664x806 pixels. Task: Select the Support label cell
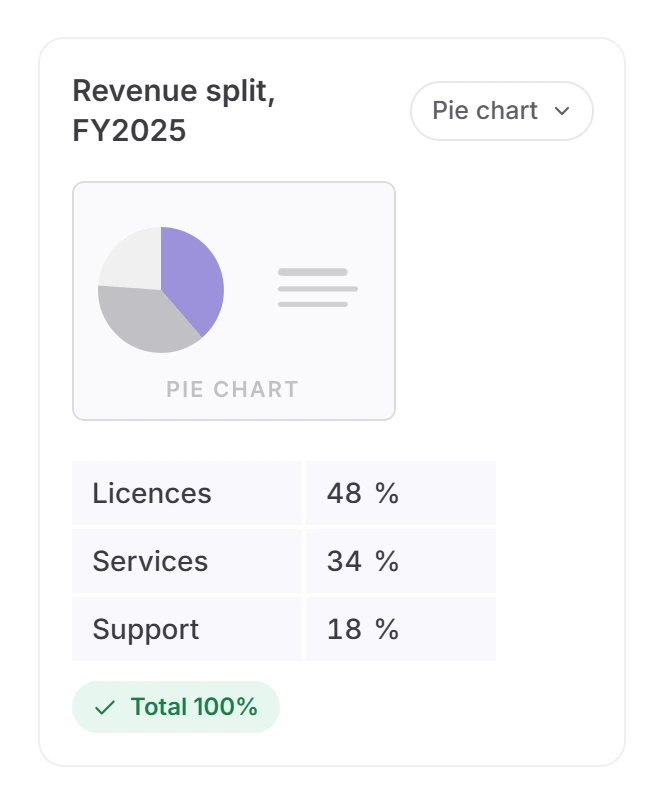tap(187, 629)
